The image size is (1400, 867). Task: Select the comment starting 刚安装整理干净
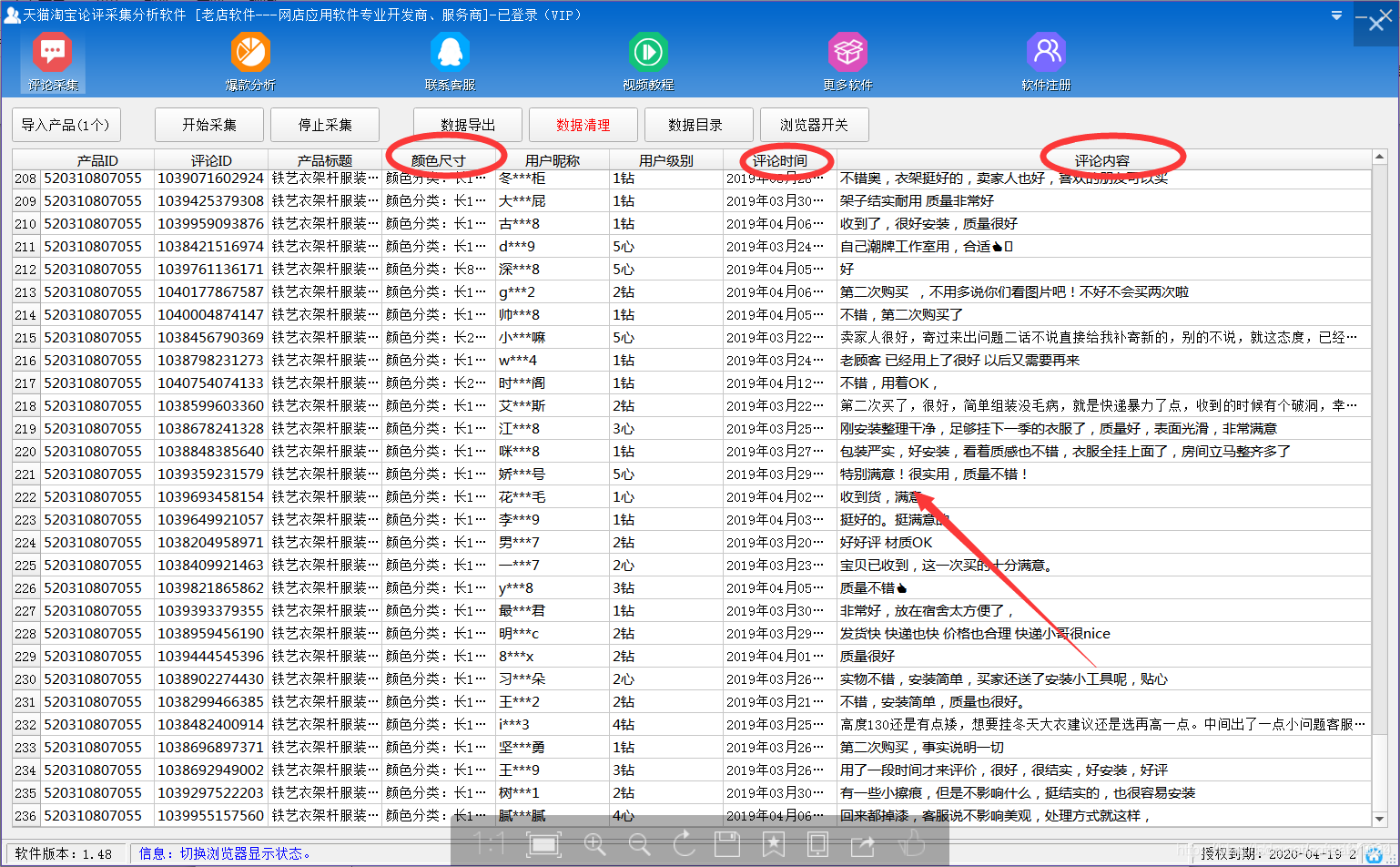(1104, 429)
